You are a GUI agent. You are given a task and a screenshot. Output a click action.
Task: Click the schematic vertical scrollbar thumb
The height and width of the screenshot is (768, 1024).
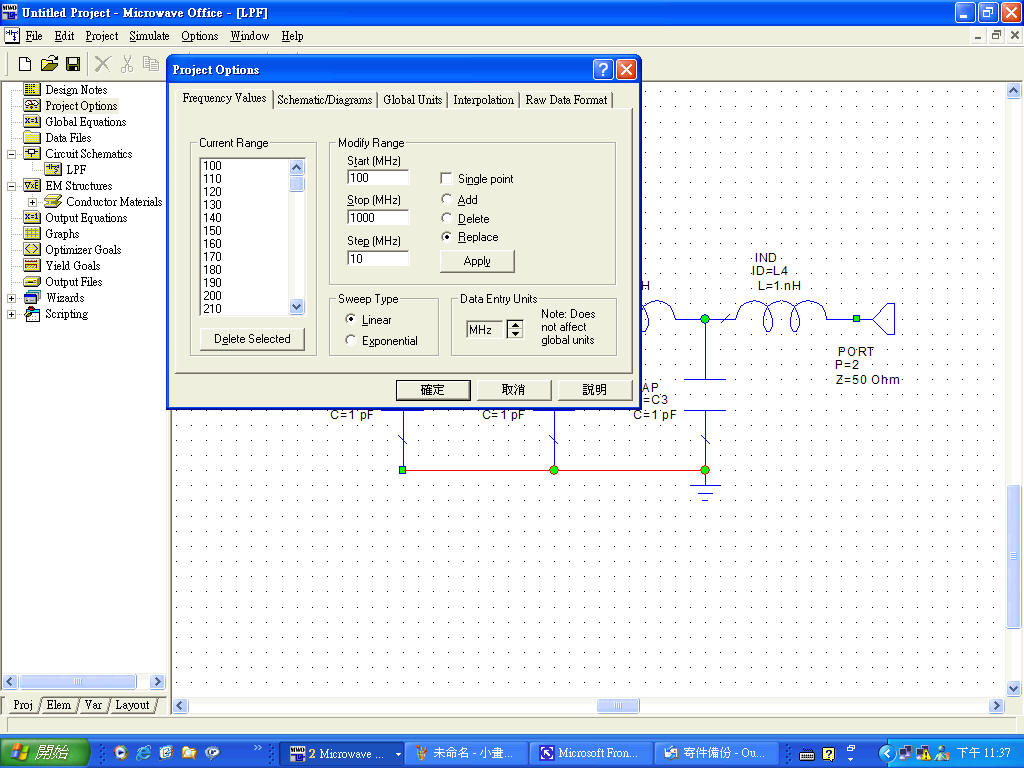point(1014,556)
